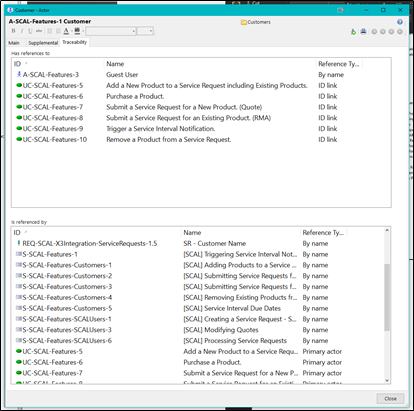Screen dimensions: 414x411
Task: Open the blue help question mark
Action: click(400, 22)
